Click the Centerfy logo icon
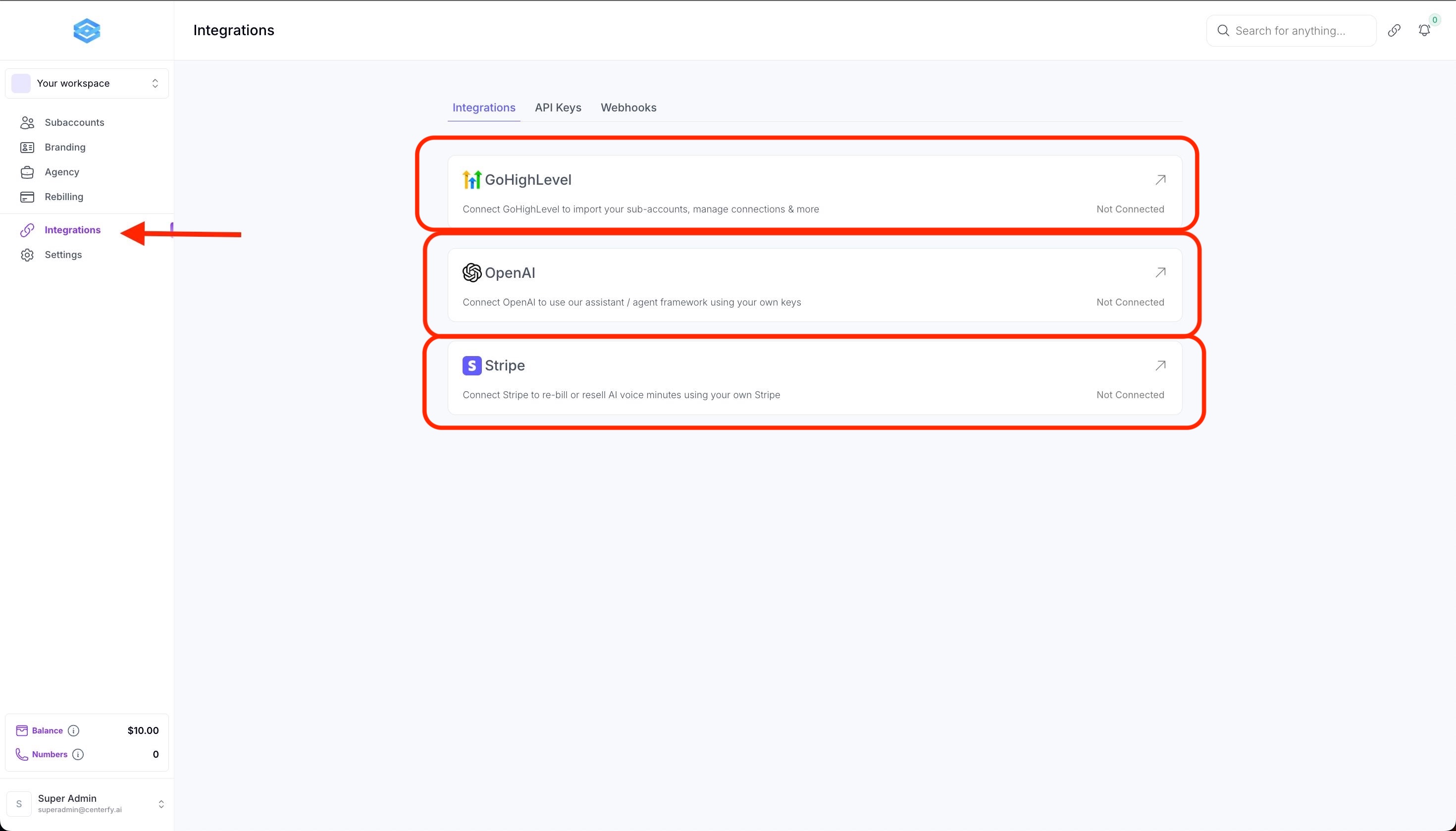The height and width of the screenshot is (831, 1456). pyautogui.click(x=87, y=31)
